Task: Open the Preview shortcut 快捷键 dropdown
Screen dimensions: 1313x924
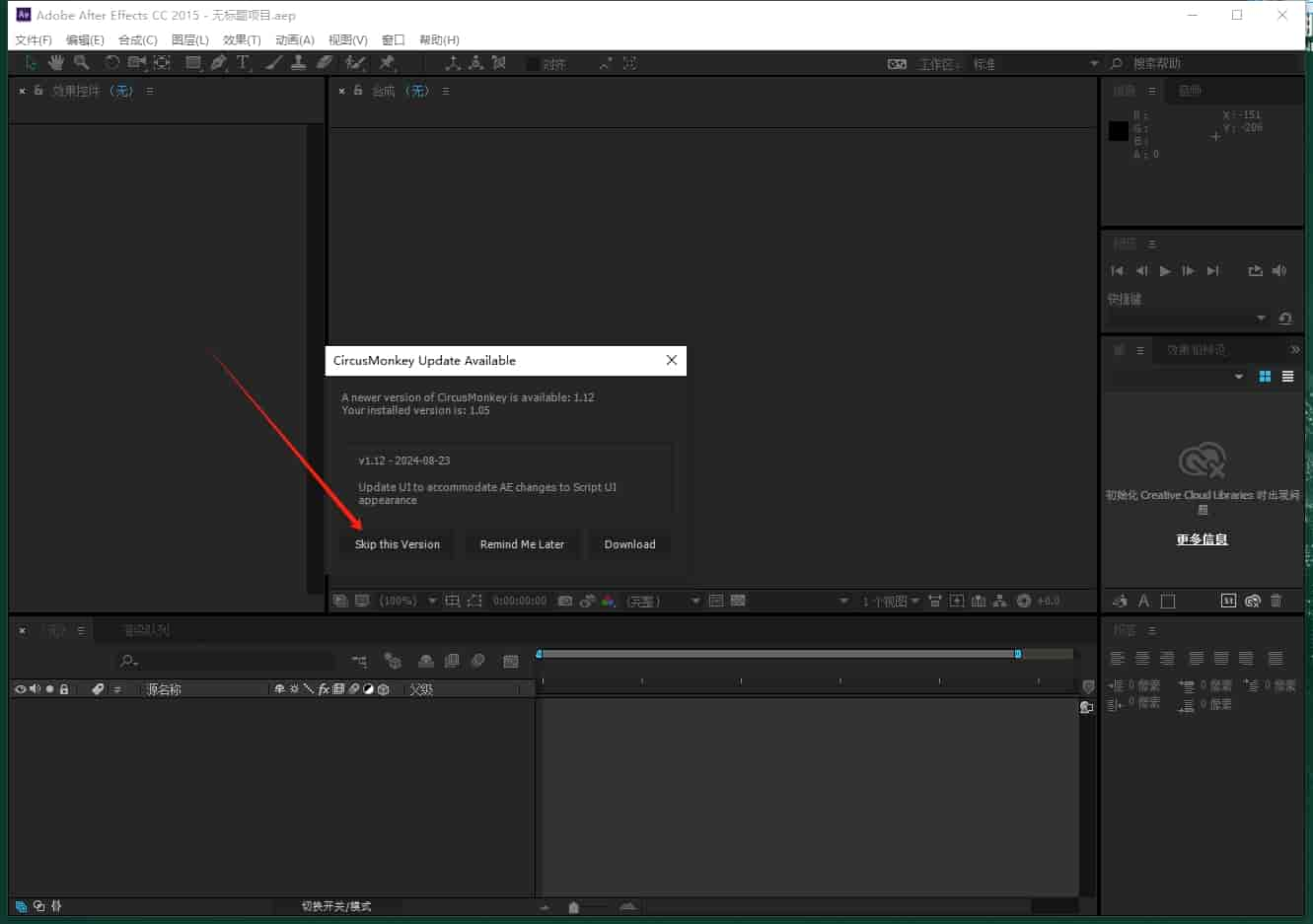Action: point(1187,319)
